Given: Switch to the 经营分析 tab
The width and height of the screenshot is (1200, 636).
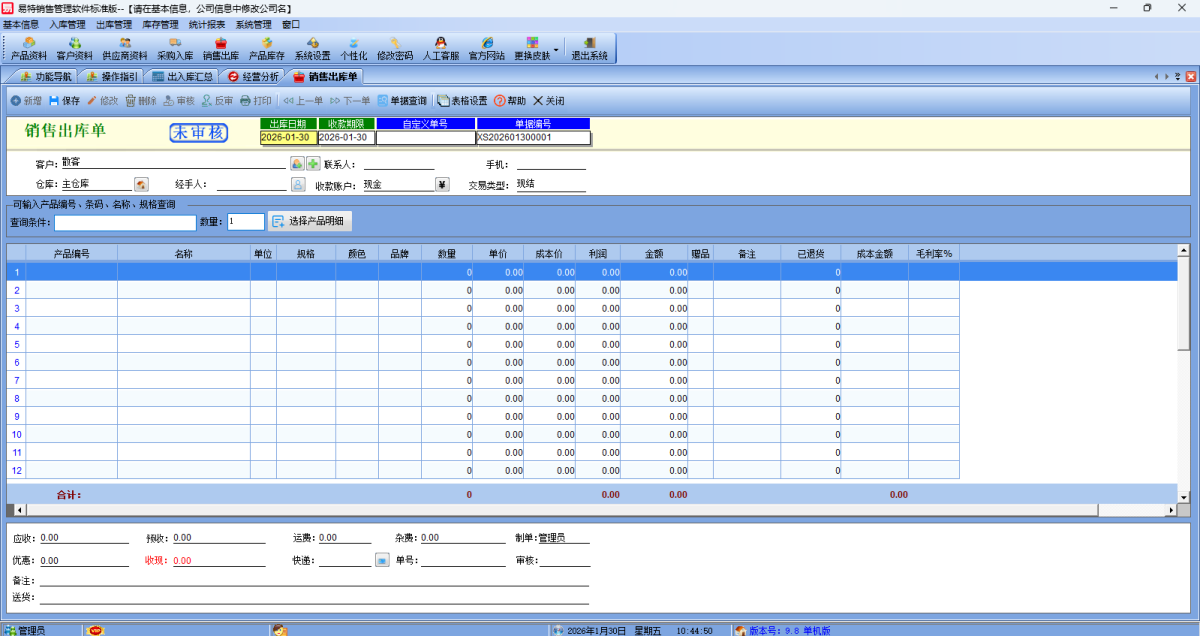Looking at the screenshot, I should click(253, 76).
